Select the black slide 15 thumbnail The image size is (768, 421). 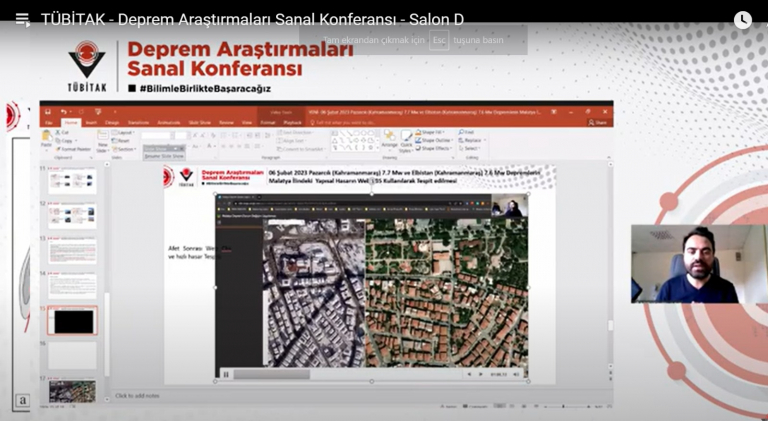click(73, 321)
